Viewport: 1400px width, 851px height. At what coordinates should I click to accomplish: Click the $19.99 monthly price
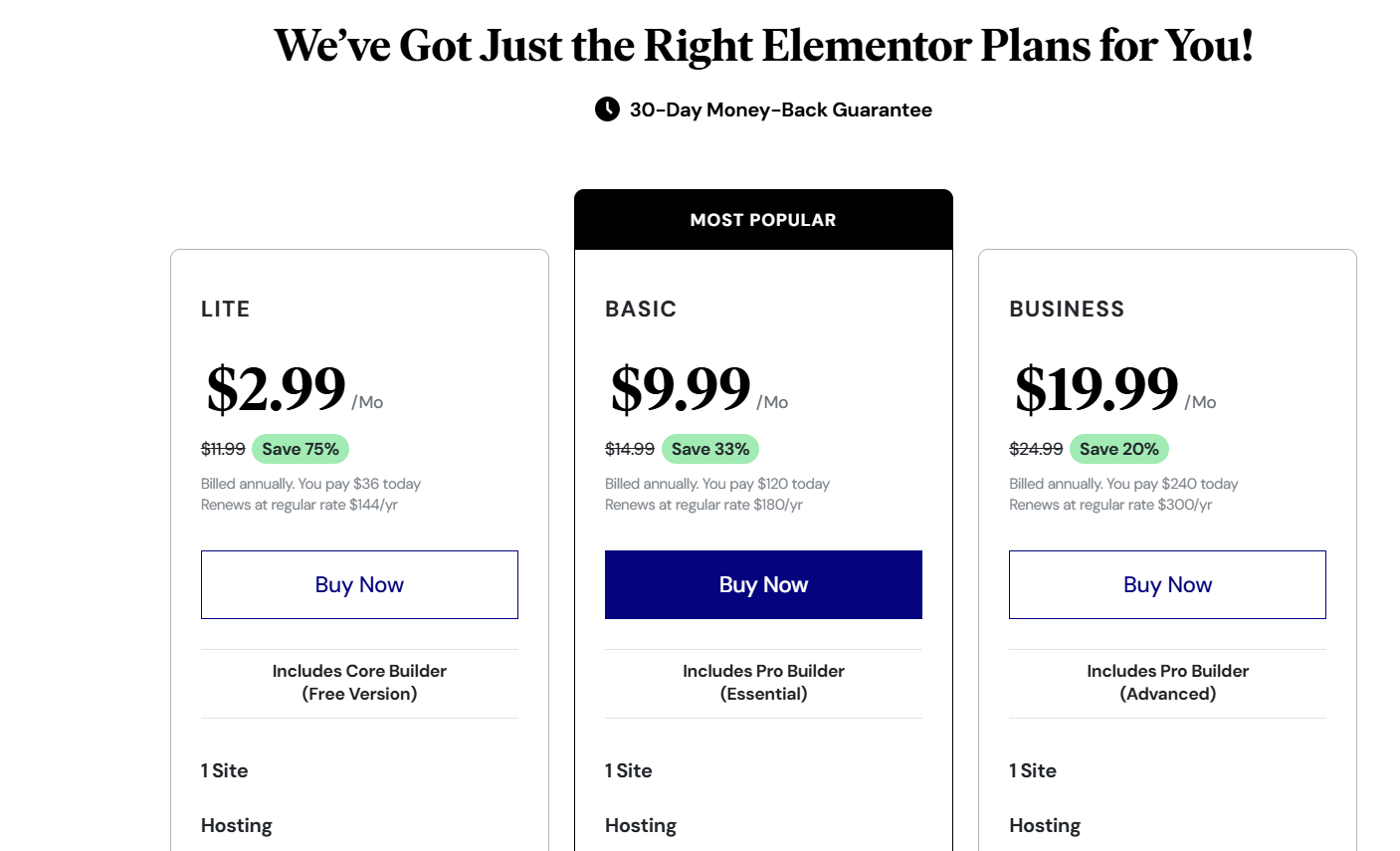[x=1097, y=388]
